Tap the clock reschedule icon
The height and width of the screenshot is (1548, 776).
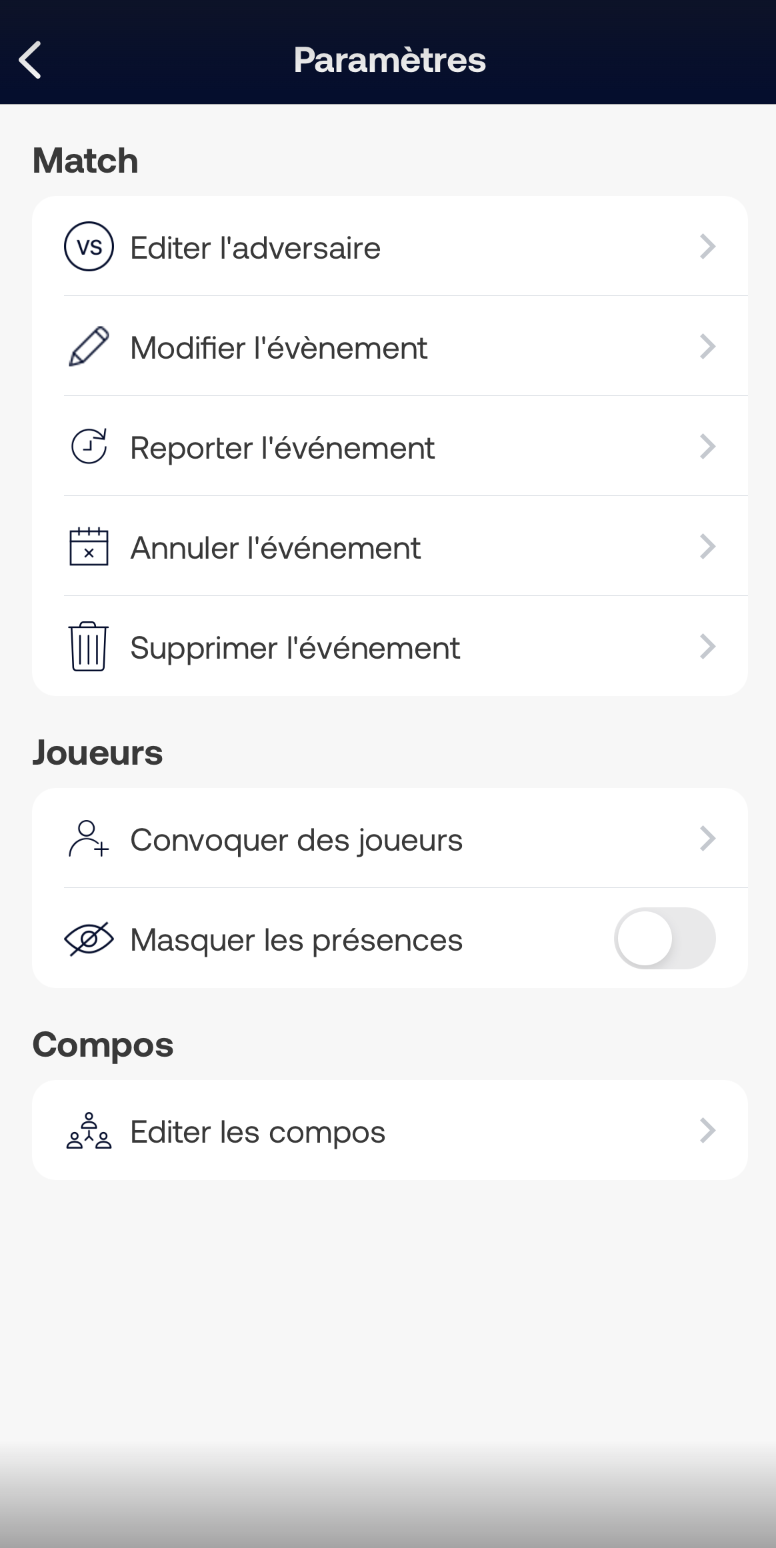[89, 447]
